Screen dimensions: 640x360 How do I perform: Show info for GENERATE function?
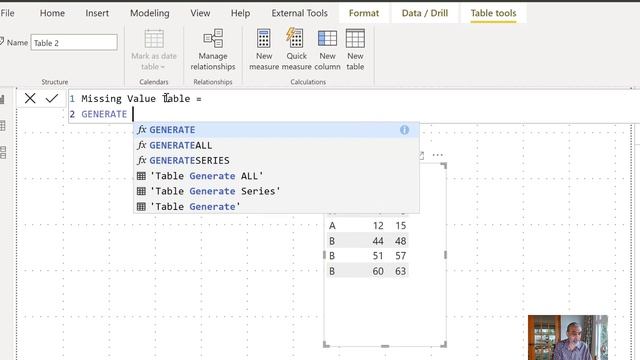point(404,130)
